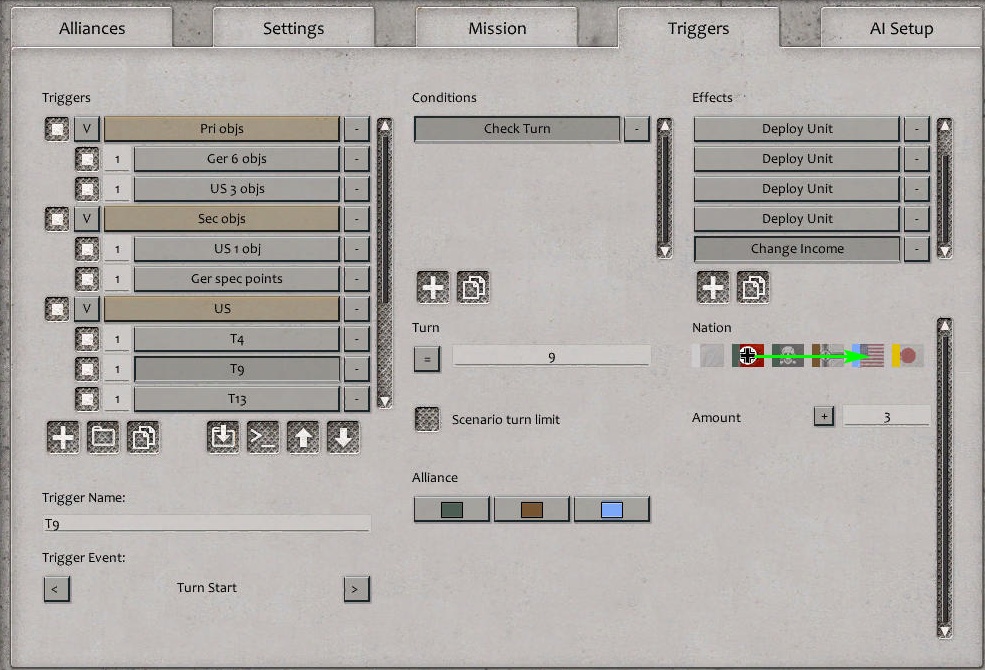Add a new effect
Screen dimensions: 985x670
pyautogui.click(x=713, y=287)
